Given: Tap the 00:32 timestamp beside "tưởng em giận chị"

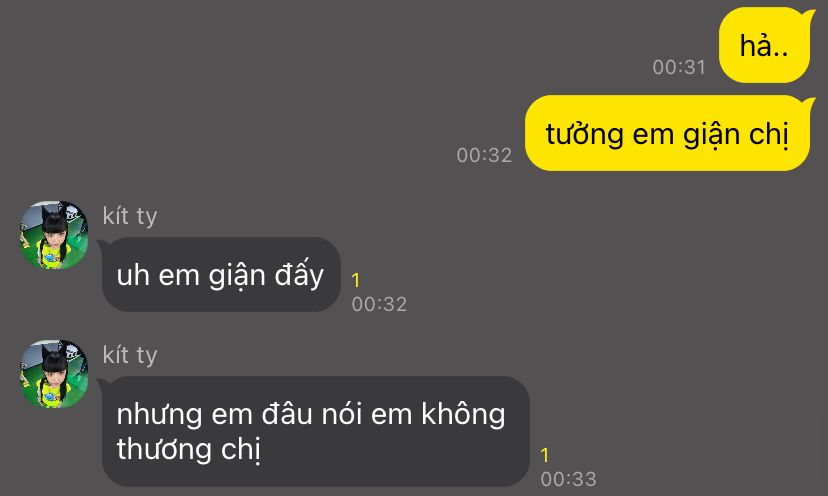Looking at the screenshot, I should 484,155.
